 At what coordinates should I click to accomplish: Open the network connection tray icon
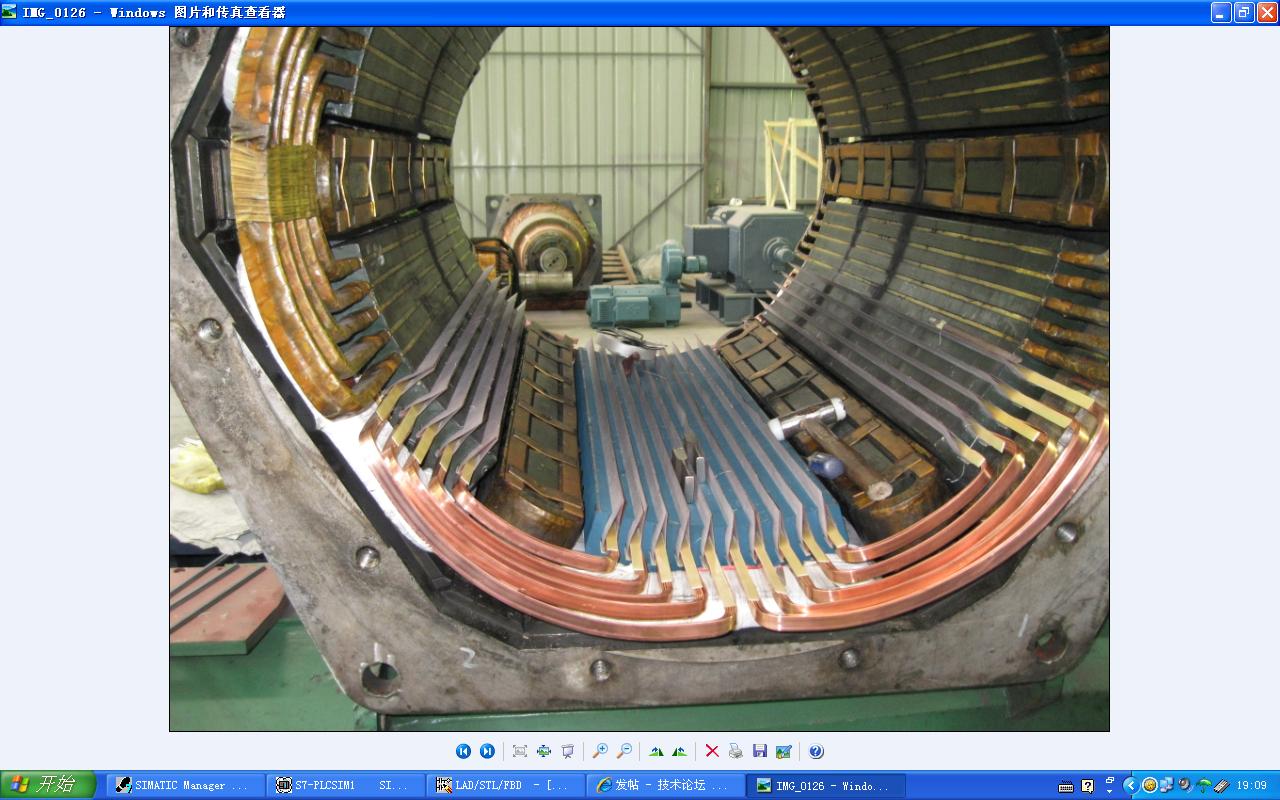[x=1166, y=785]
